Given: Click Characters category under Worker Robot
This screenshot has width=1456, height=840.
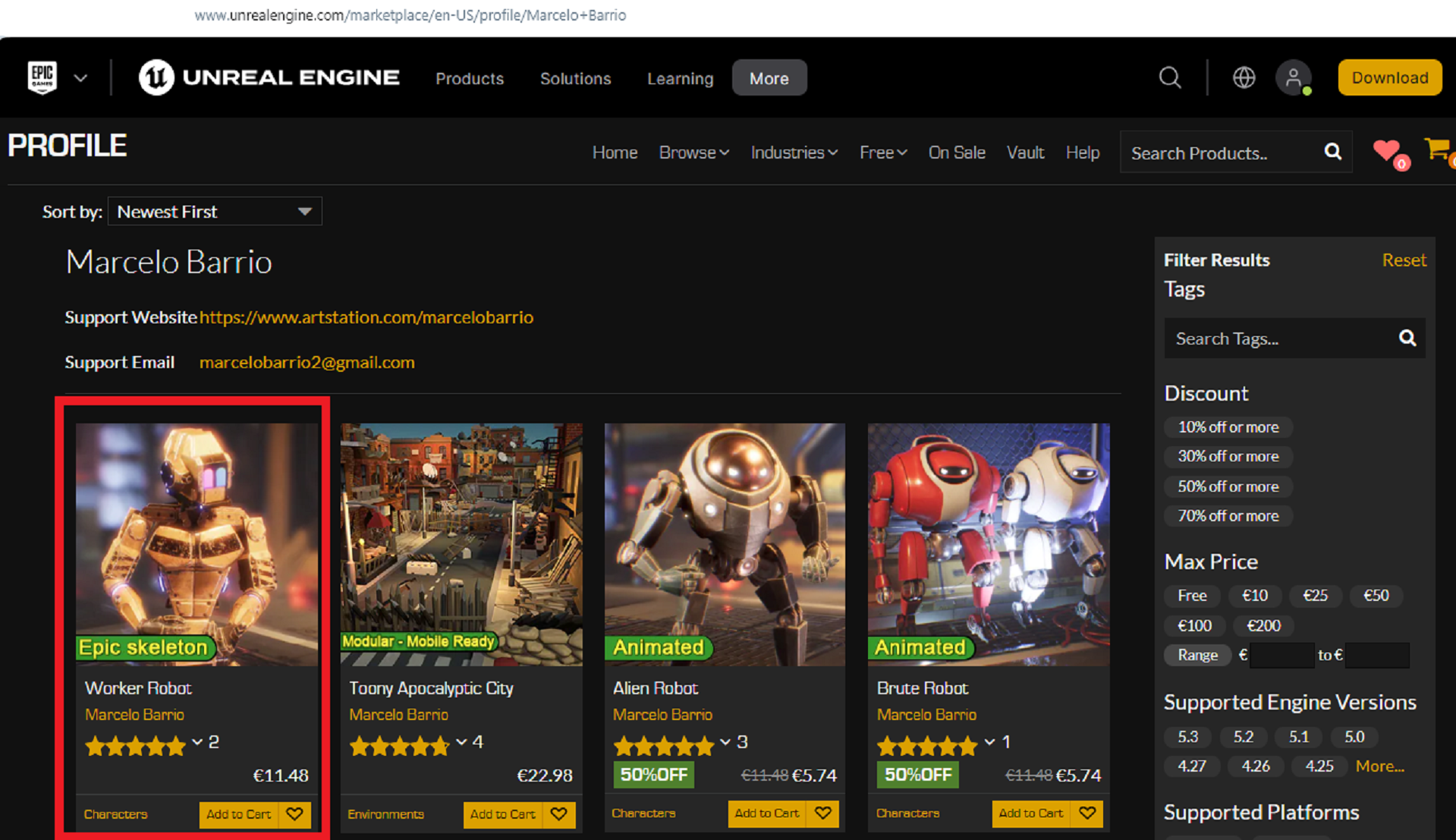Looking at the screenshot, I should [115, 814].
